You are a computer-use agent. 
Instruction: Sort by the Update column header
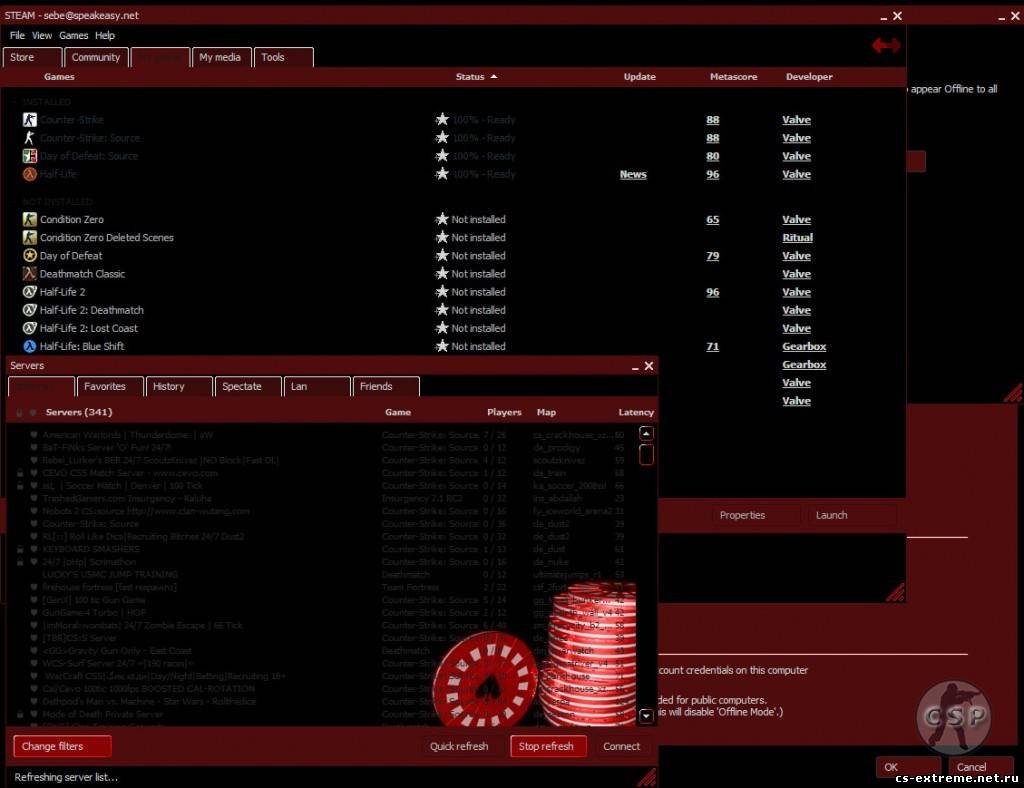coord(639,76)
